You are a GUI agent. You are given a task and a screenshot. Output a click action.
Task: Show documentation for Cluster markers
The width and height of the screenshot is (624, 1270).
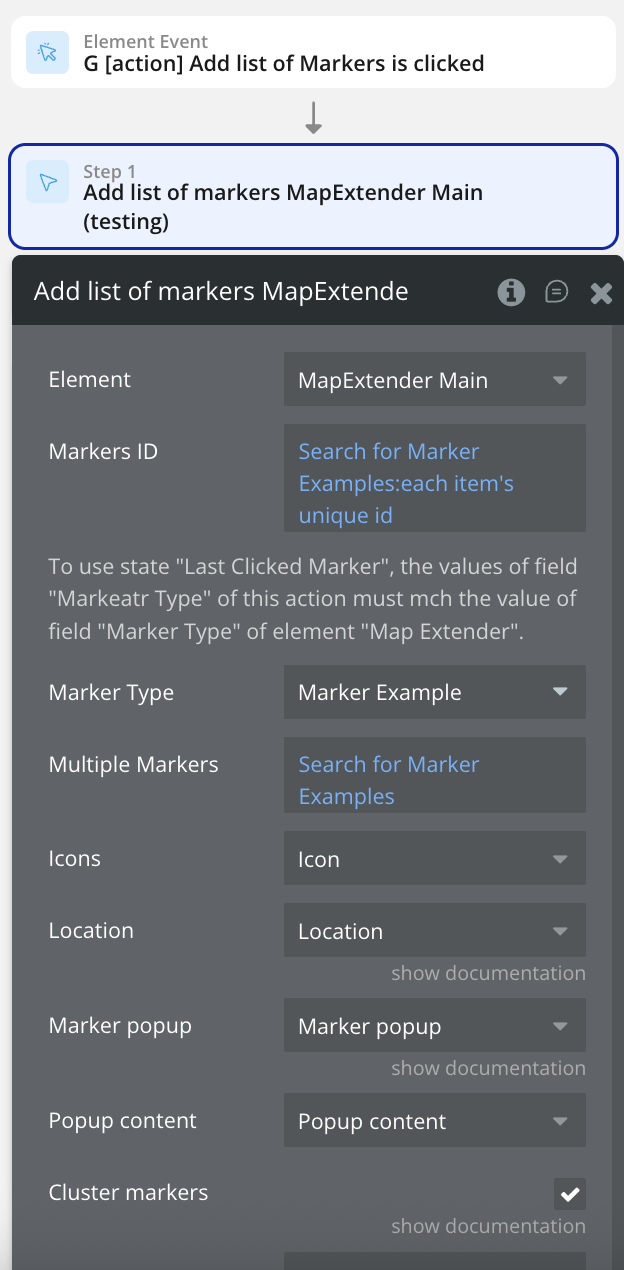488,1226
